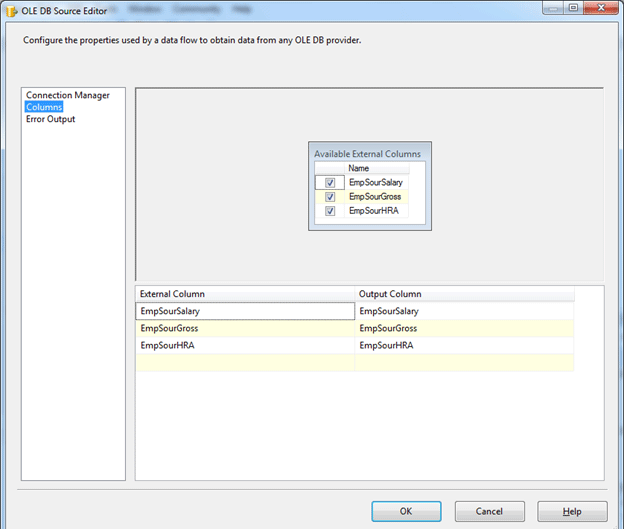
Task: Edit the EmpSourGross Output Column cell
Action: pos(464,328)
